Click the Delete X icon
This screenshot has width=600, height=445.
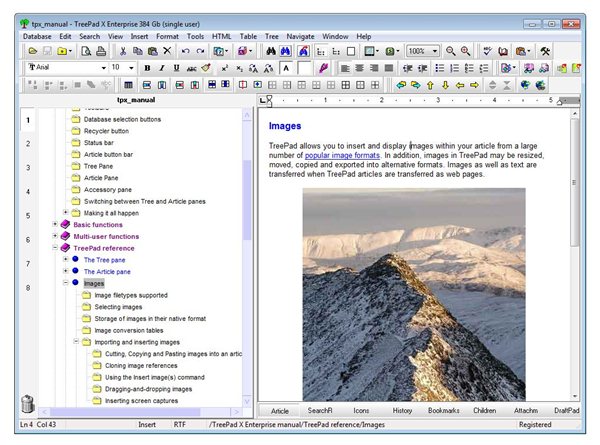pos(167,51)
